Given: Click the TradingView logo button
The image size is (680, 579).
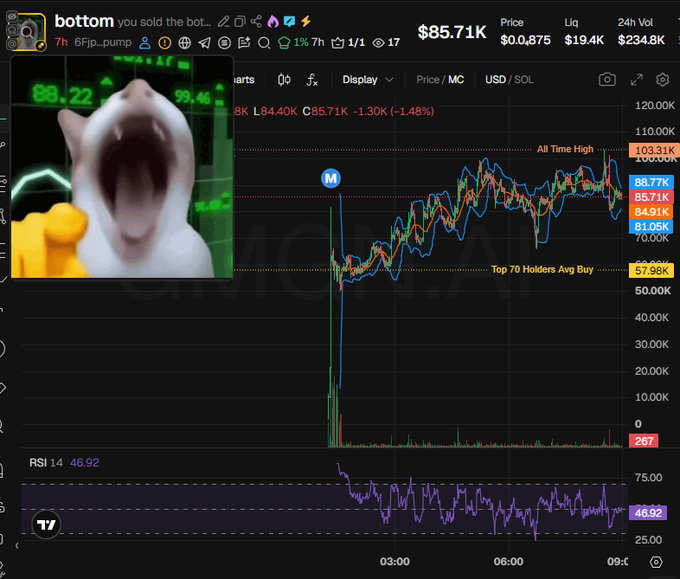Looking at the screenshot, I should (x=46, y=524).
